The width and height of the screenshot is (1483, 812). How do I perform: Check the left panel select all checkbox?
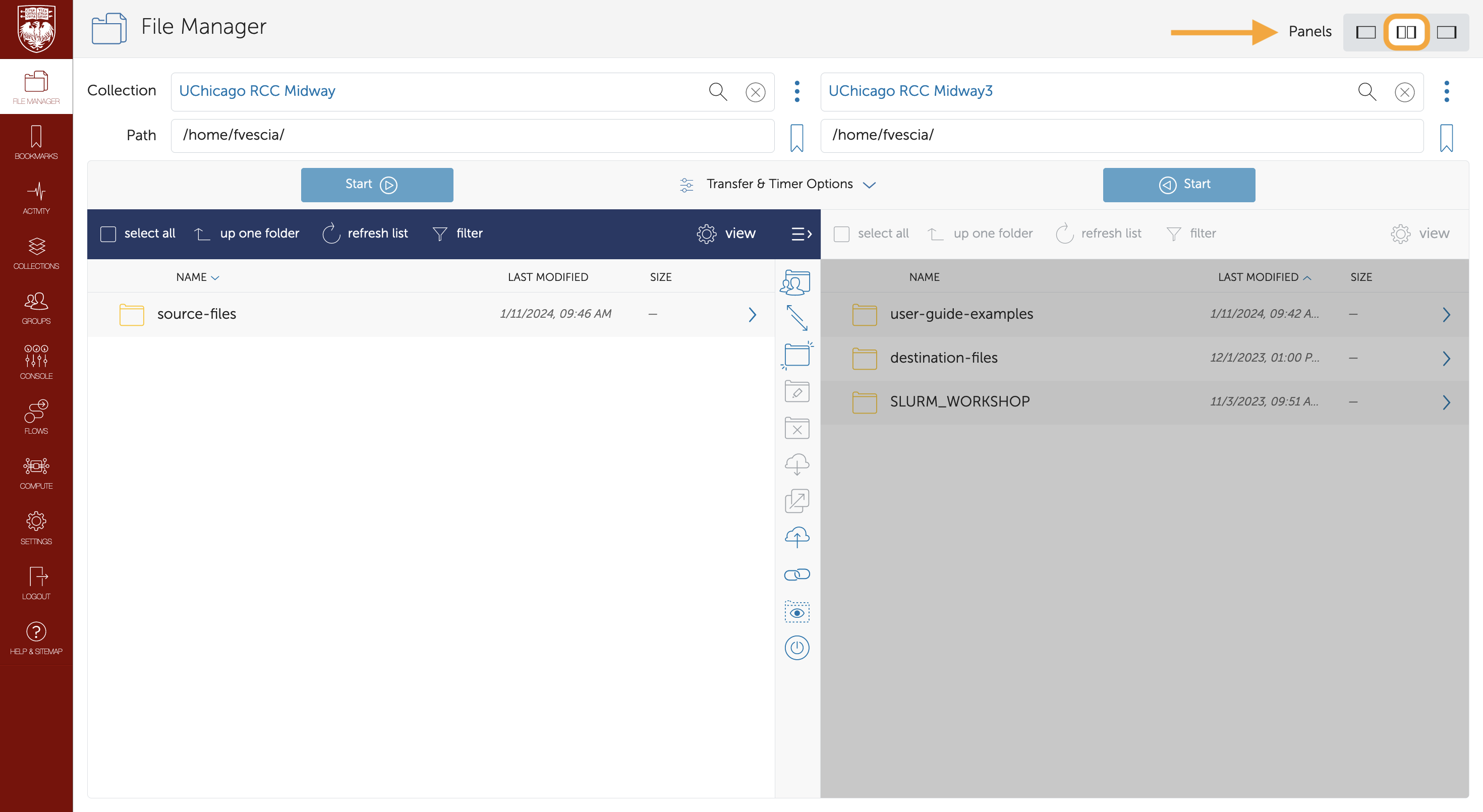[108, 234]
